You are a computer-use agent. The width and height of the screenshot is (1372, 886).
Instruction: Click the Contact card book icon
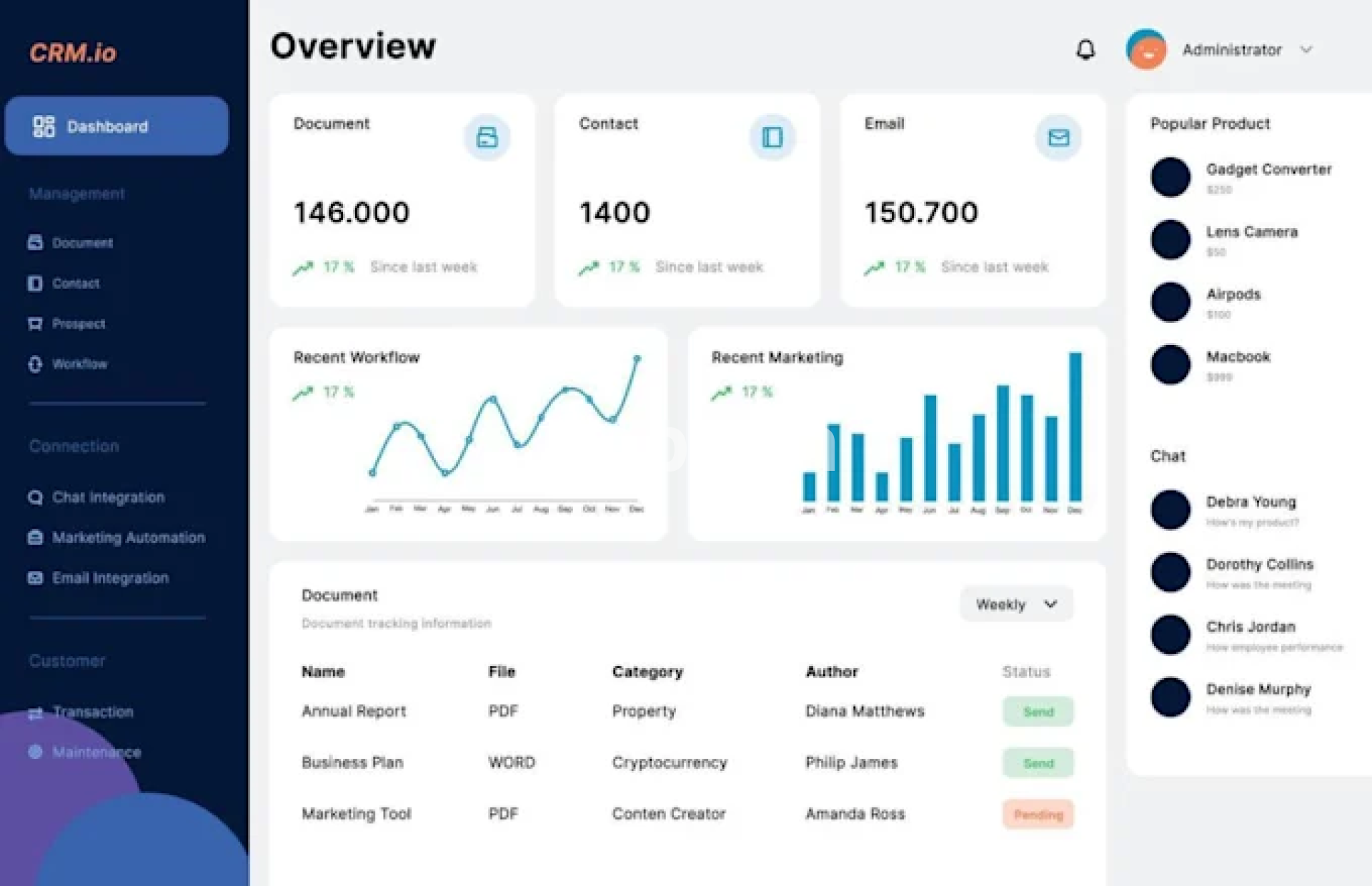[772, 137]
